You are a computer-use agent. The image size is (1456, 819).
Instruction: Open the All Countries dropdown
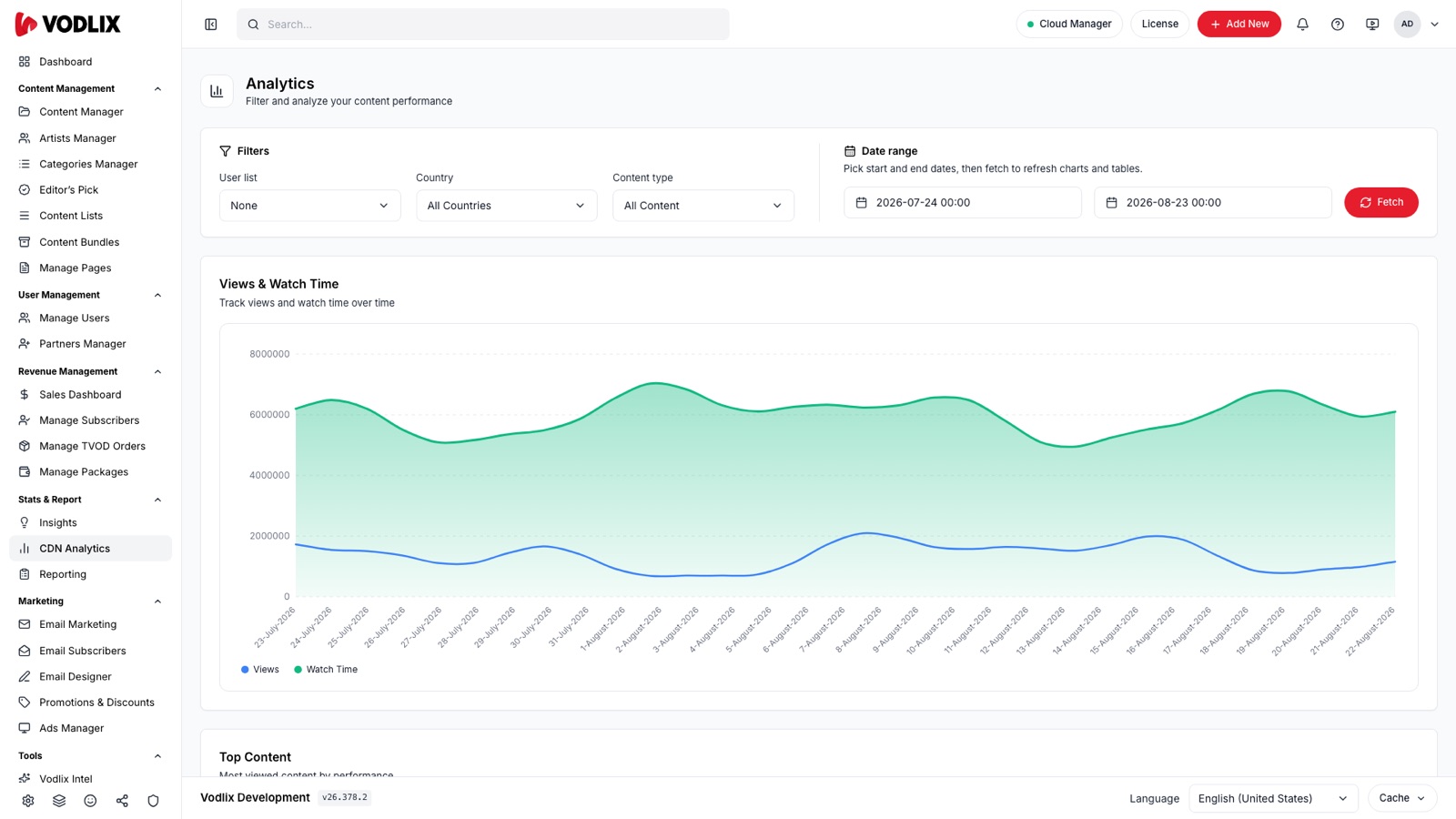point(506,206)
